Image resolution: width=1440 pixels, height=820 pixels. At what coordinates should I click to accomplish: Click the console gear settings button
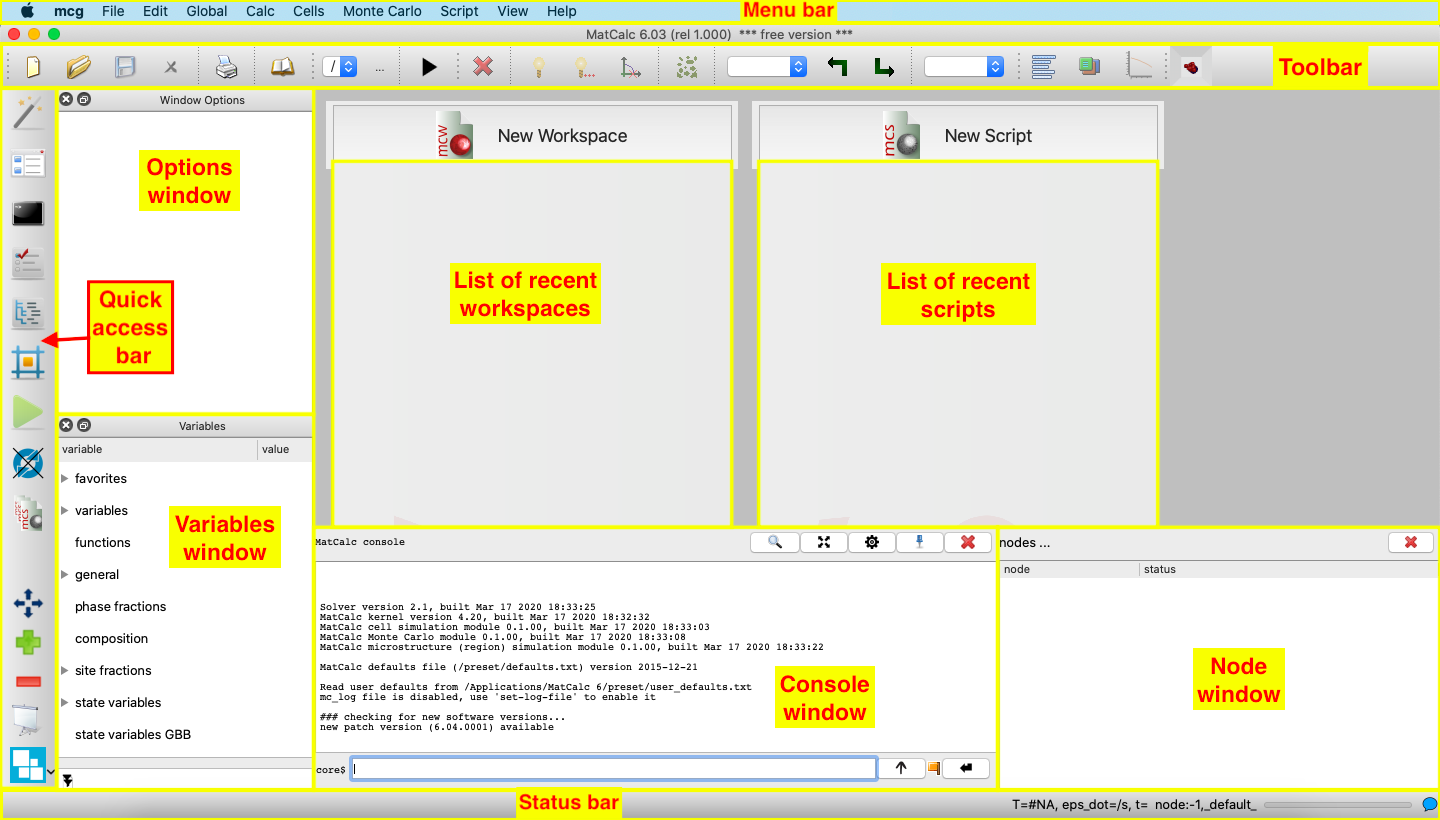[x=872, y=542]
